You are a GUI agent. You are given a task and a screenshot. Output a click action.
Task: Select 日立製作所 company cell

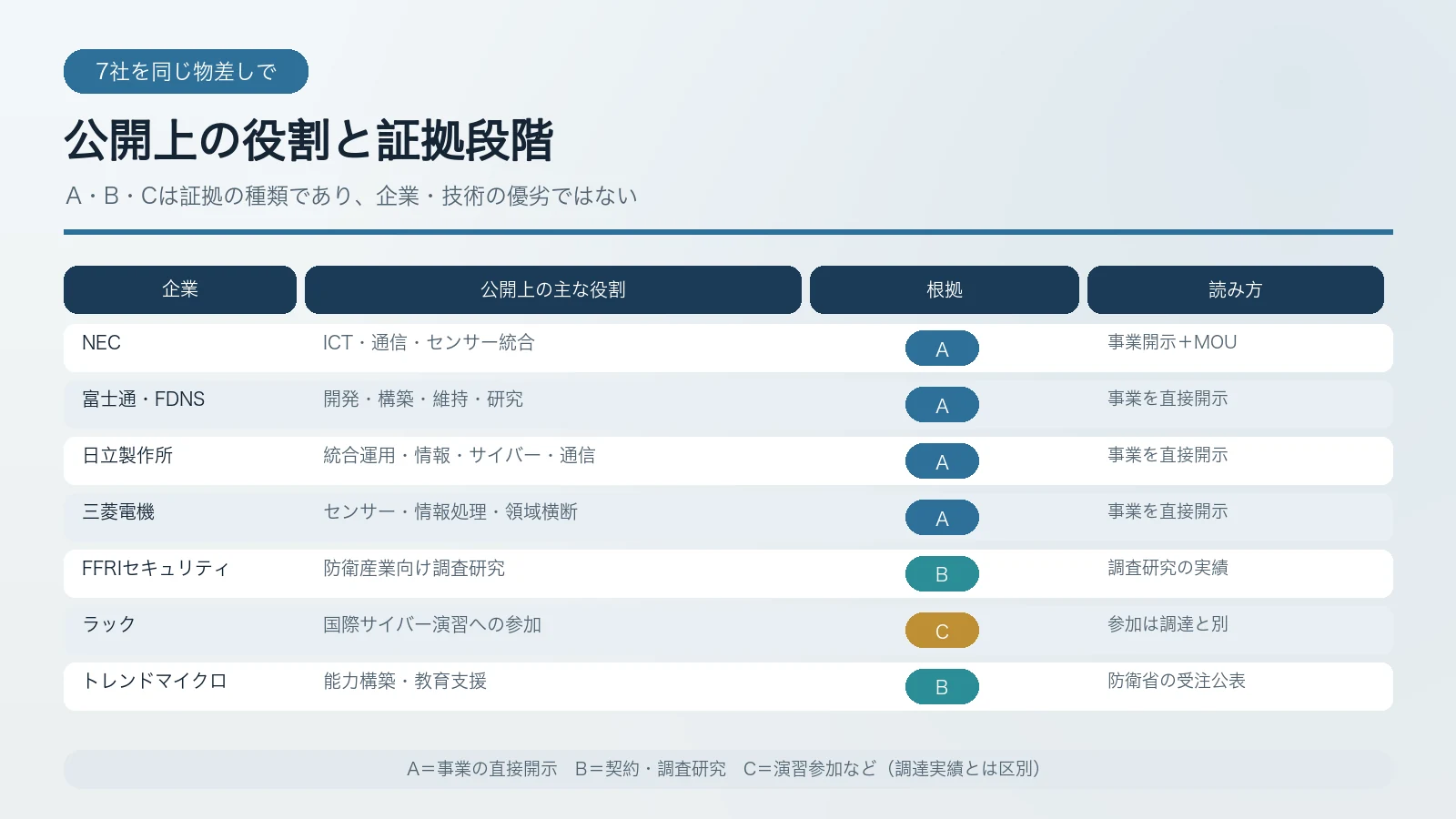[127, 455]
